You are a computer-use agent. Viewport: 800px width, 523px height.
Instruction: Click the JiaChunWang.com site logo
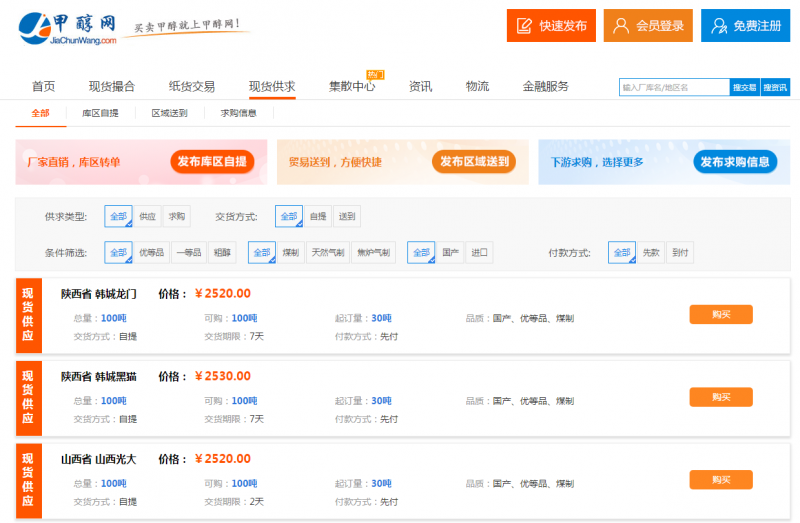(67, 29)
